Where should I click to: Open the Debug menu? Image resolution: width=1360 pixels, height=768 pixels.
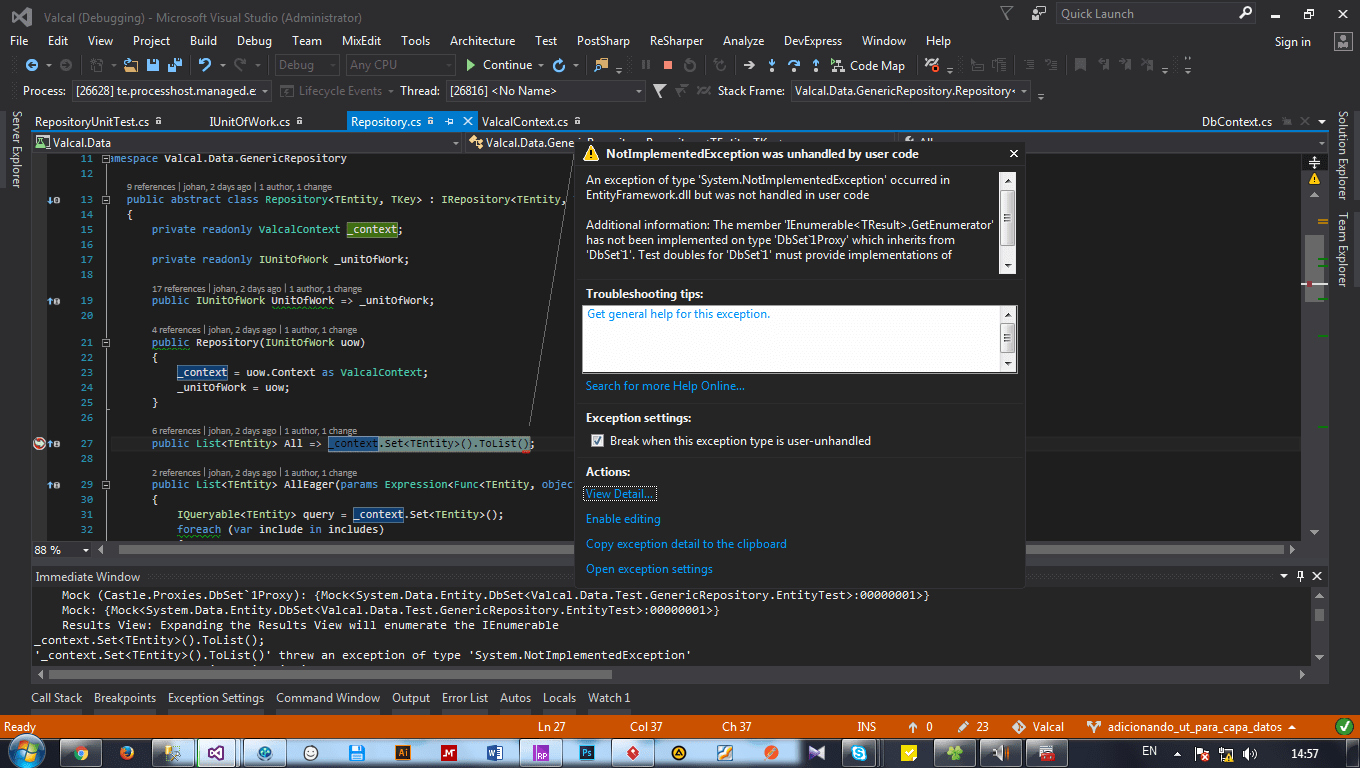[x=254, y=41]
